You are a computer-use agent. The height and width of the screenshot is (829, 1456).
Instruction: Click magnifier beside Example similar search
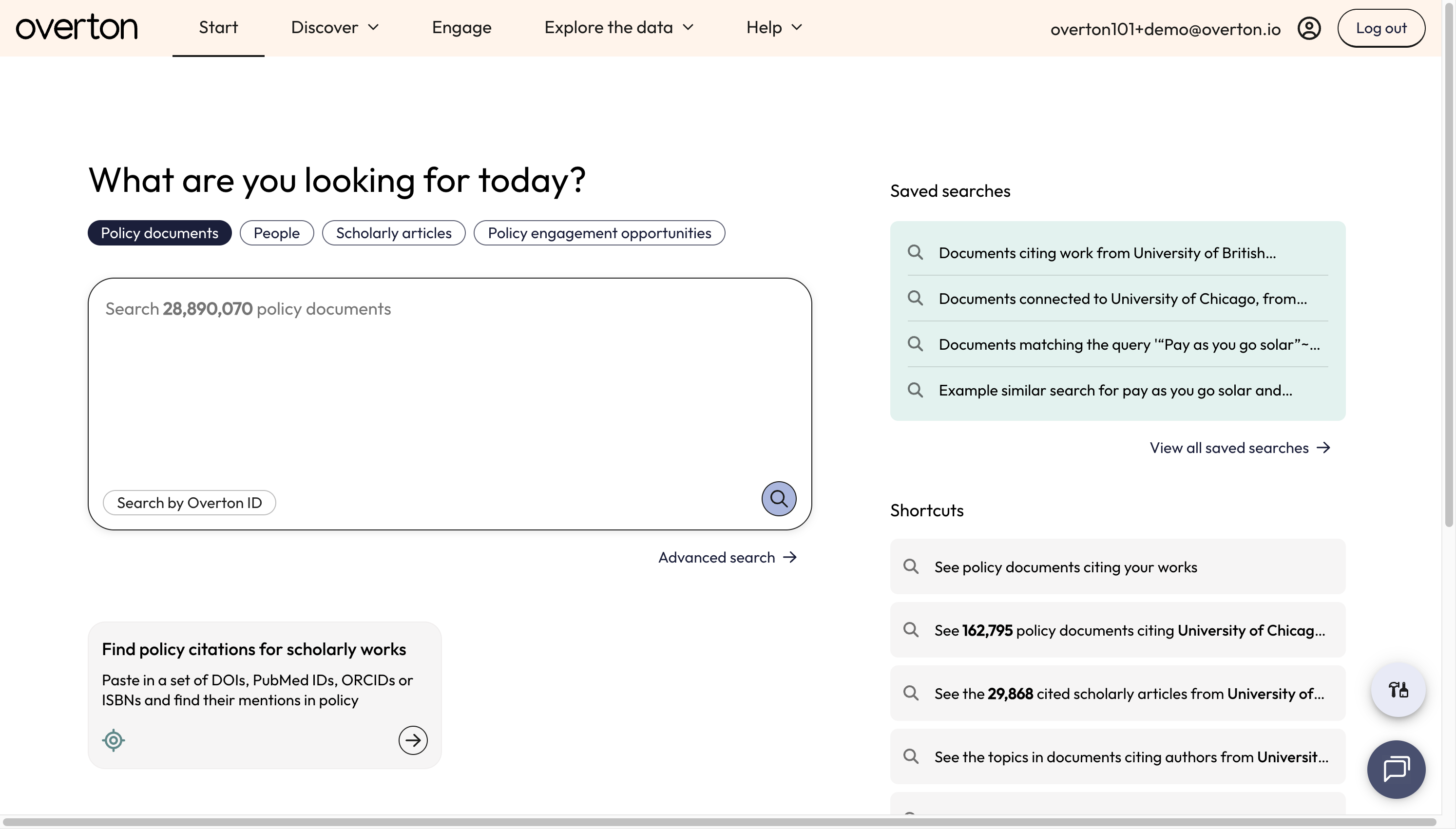click(x=915, y=390)
